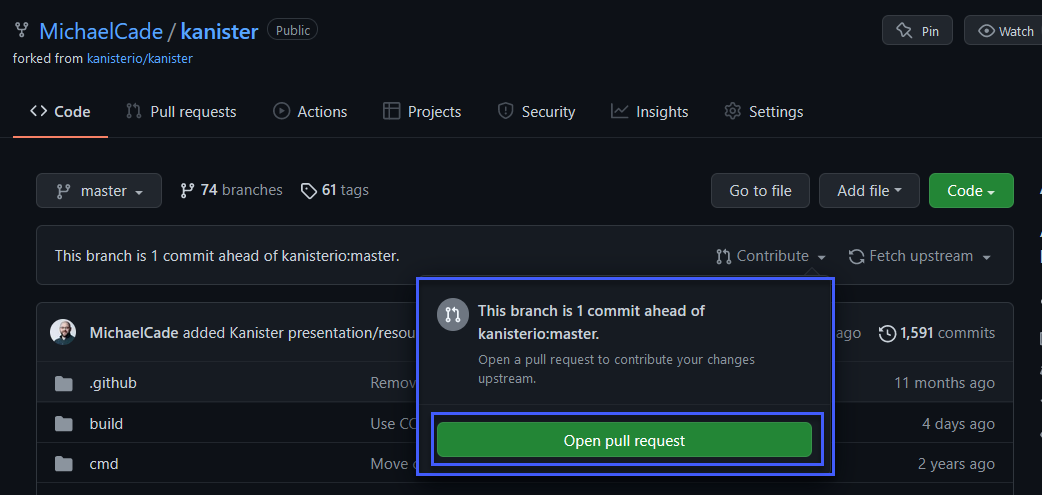Image resolution: width=1042 pixels, height=495 pixels.
Task: Collapse the Contribute dropdown menu
Action: tap(772, 257)
